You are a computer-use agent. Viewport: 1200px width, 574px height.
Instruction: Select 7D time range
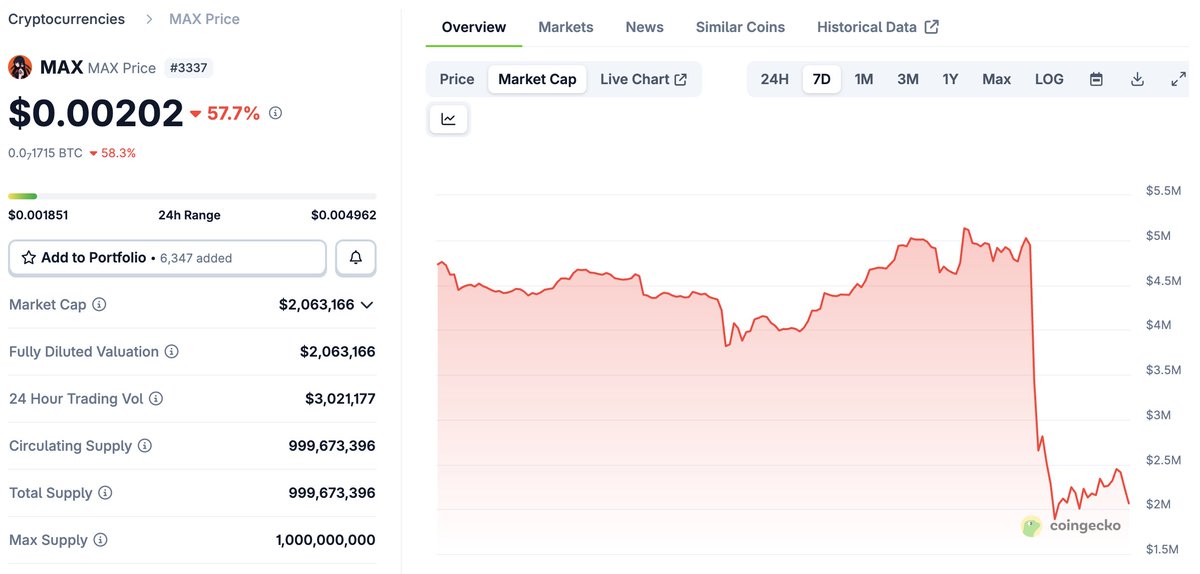821,79
